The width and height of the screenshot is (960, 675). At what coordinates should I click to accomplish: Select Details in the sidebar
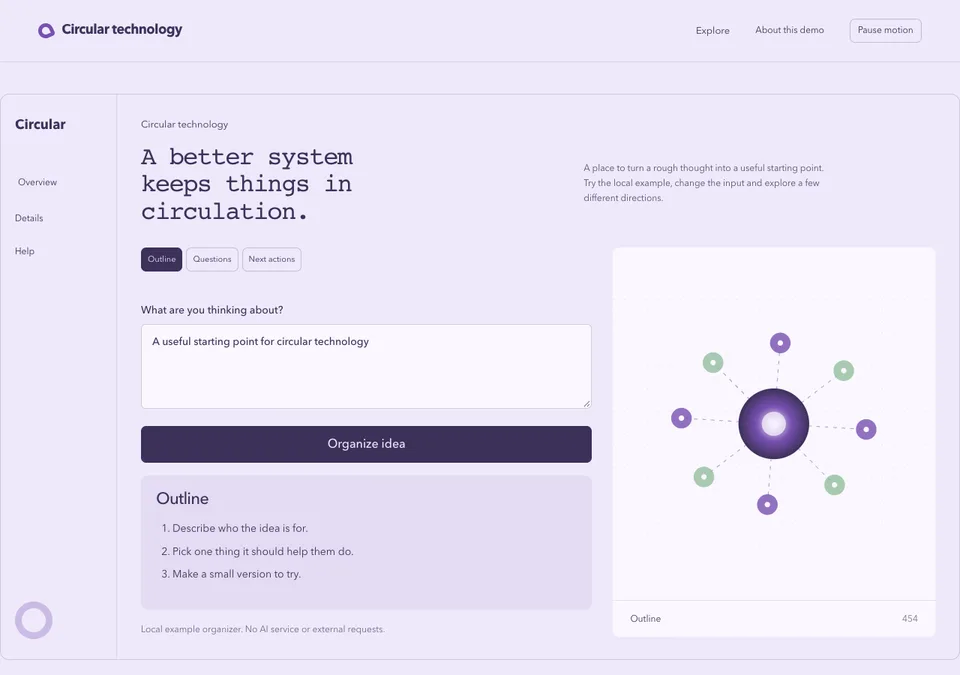pos(29,218)
